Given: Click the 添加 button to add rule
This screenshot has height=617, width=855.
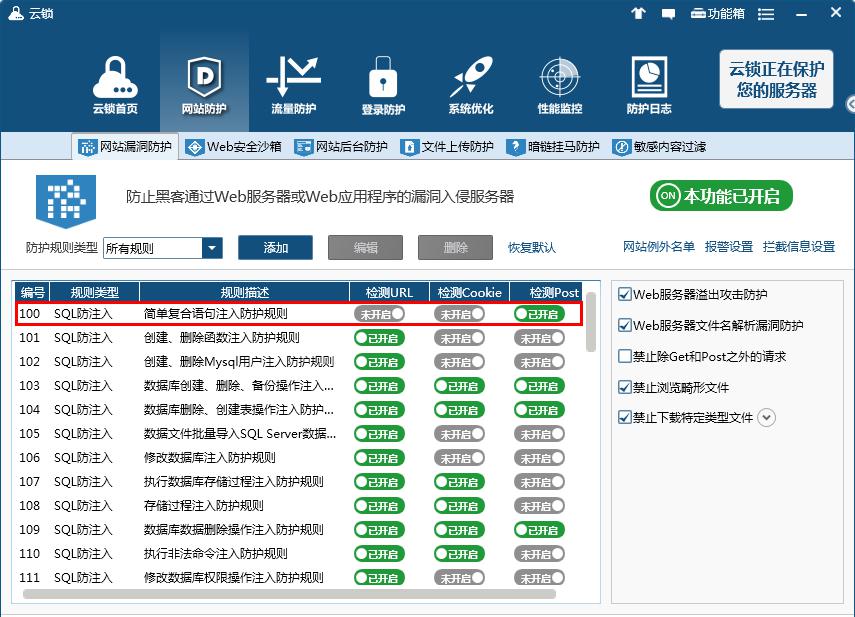Looking at the screenshot, I should [275, 246].
